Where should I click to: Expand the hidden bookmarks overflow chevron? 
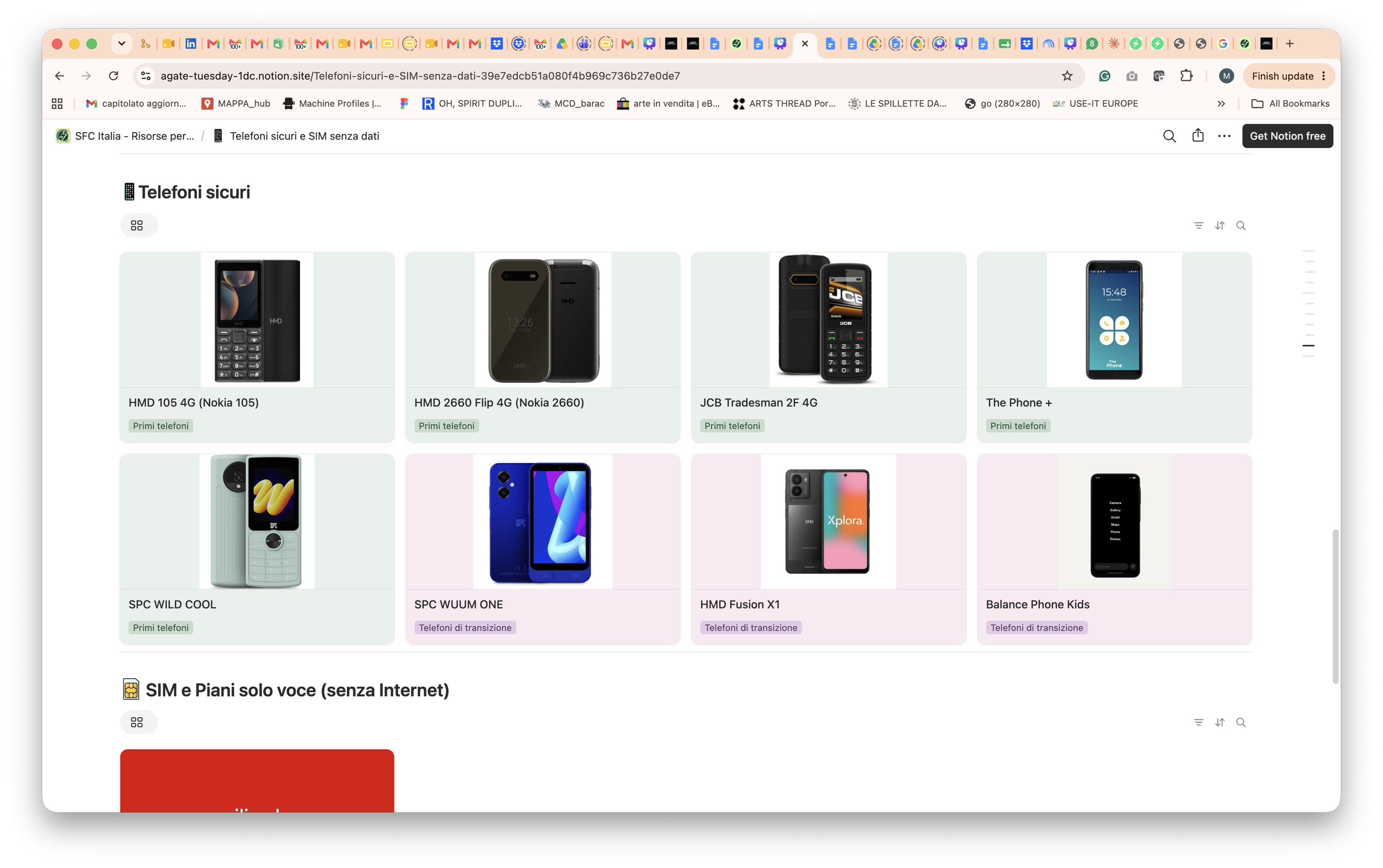(x=1221, y=103)
